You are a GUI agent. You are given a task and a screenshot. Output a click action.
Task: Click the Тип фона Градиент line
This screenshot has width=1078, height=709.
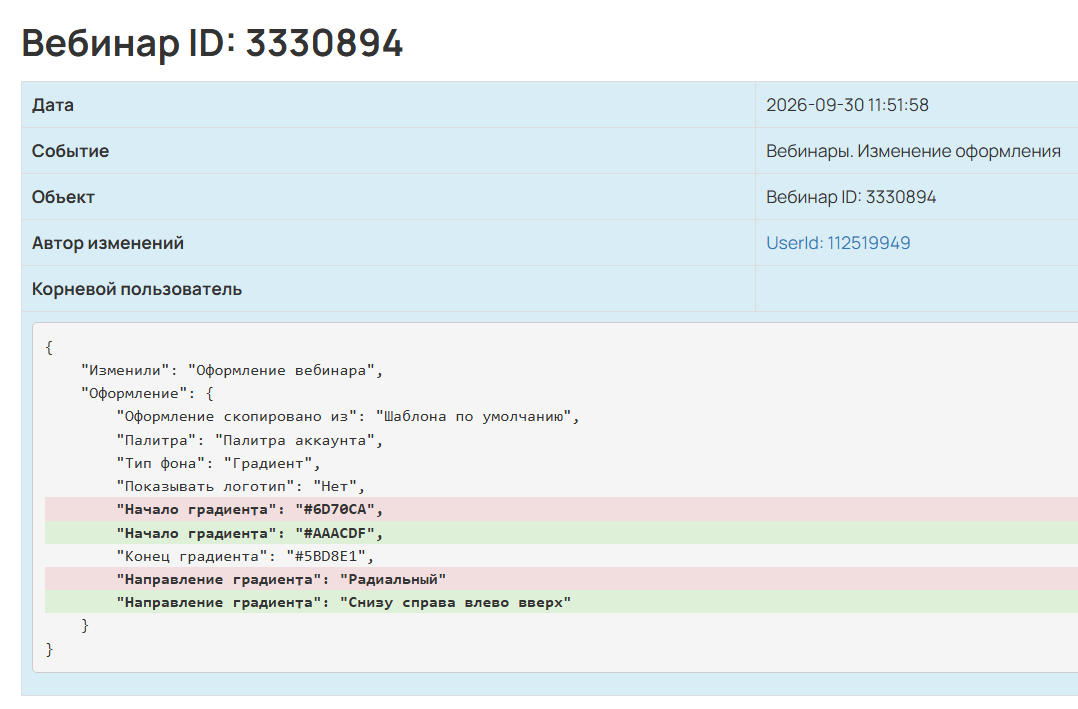(x=219, y=463)
